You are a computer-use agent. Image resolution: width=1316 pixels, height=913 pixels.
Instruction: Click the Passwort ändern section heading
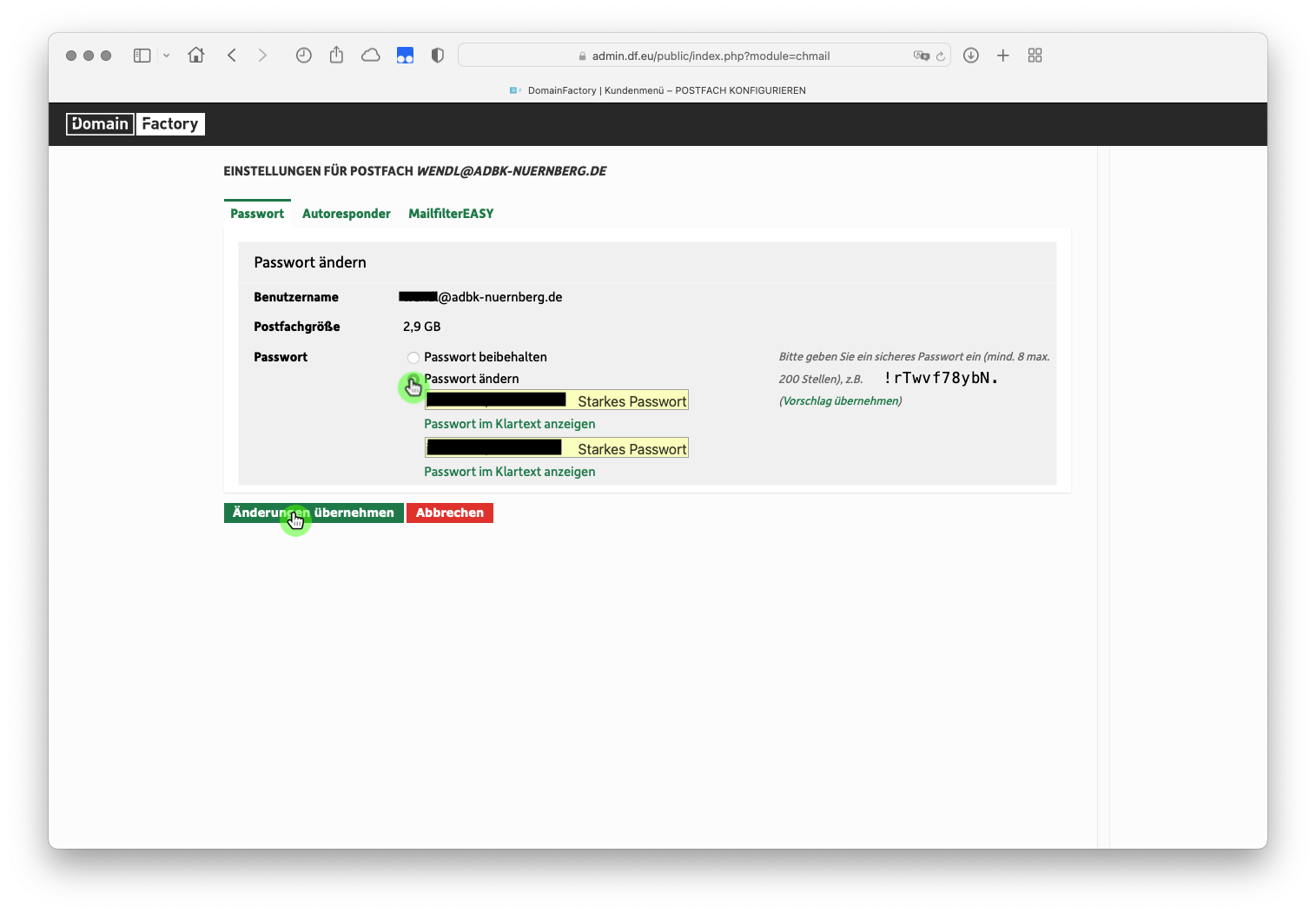tap(310, 262)
